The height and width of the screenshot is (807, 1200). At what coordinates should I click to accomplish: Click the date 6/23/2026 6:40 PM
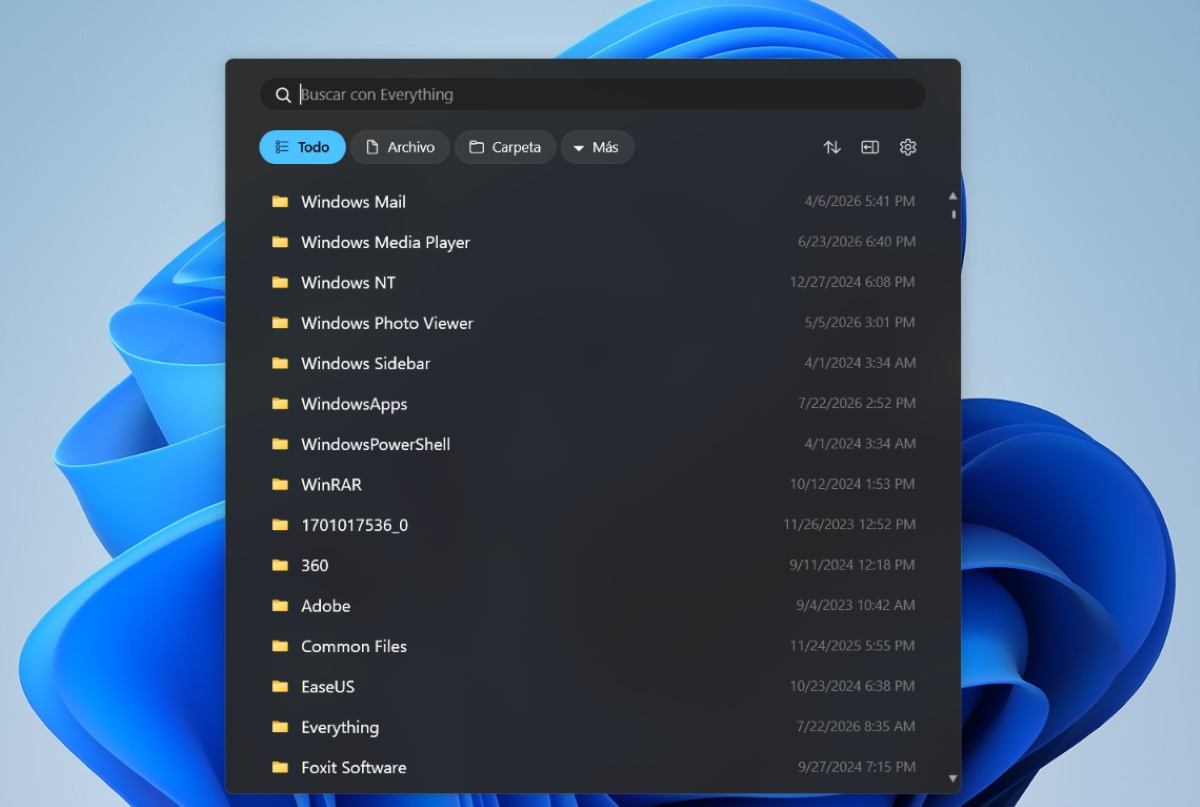coord(856,242)
